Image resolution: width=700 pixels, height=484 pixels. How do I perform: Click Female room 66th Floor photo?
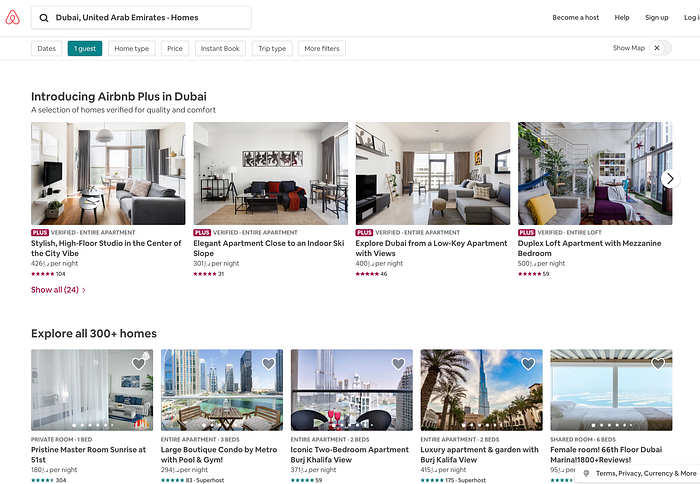coord(611,390)
